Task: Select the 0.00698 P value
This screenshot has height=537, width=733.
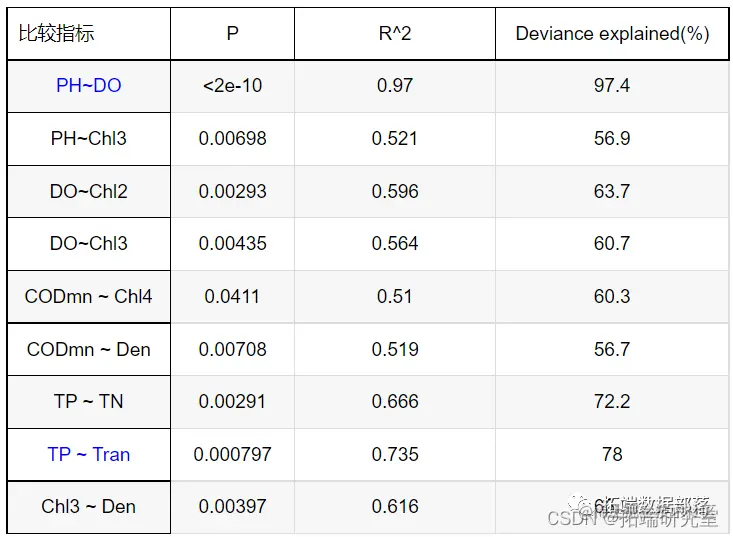Action: 232,138
